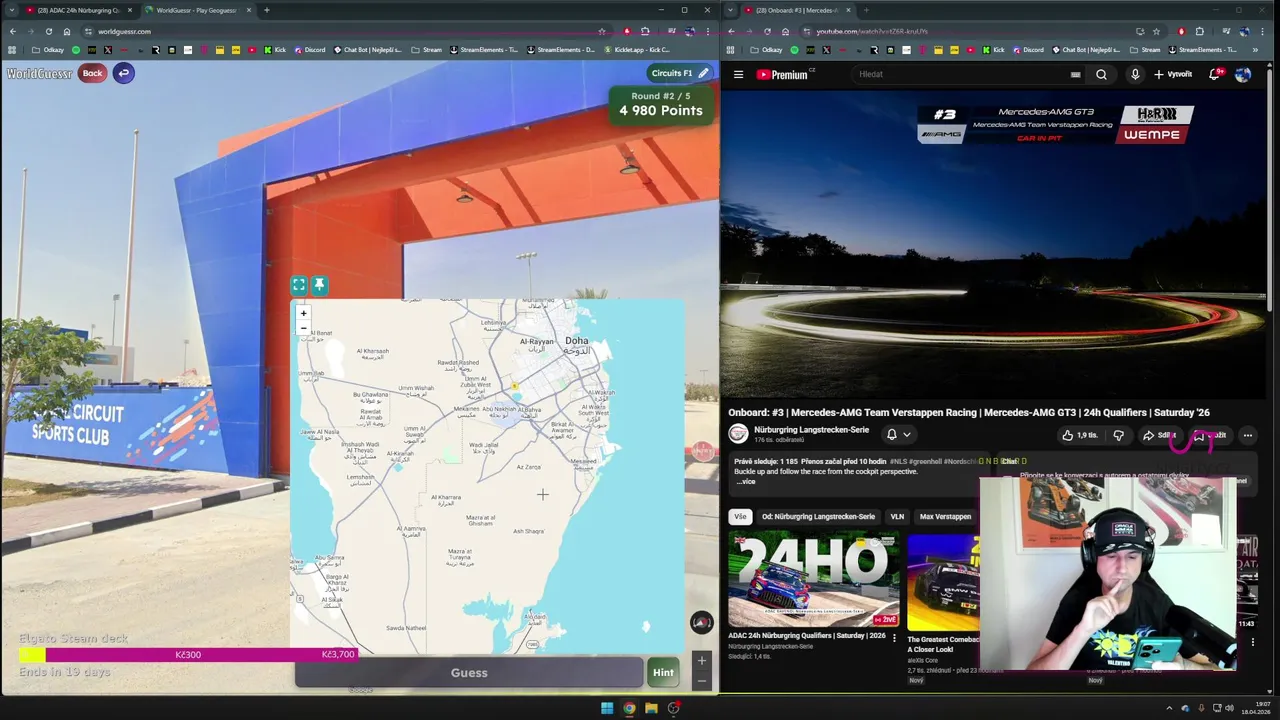
Task: Dislike the Onboard #3 video
Action: 1118,435
